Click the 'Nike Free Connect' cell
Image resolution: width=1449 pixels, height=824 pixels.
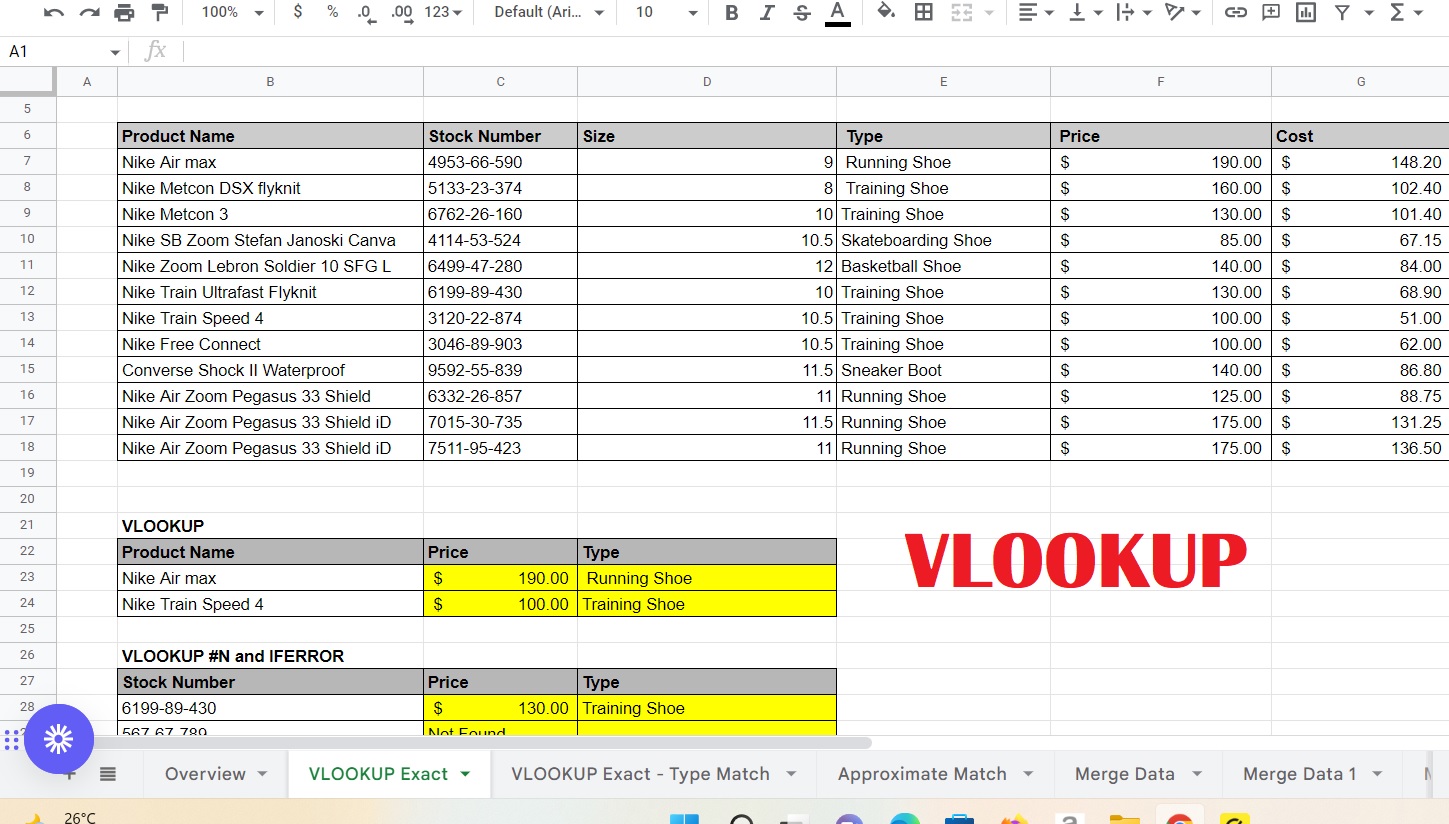pyautogui.click(x=270, y=344)
